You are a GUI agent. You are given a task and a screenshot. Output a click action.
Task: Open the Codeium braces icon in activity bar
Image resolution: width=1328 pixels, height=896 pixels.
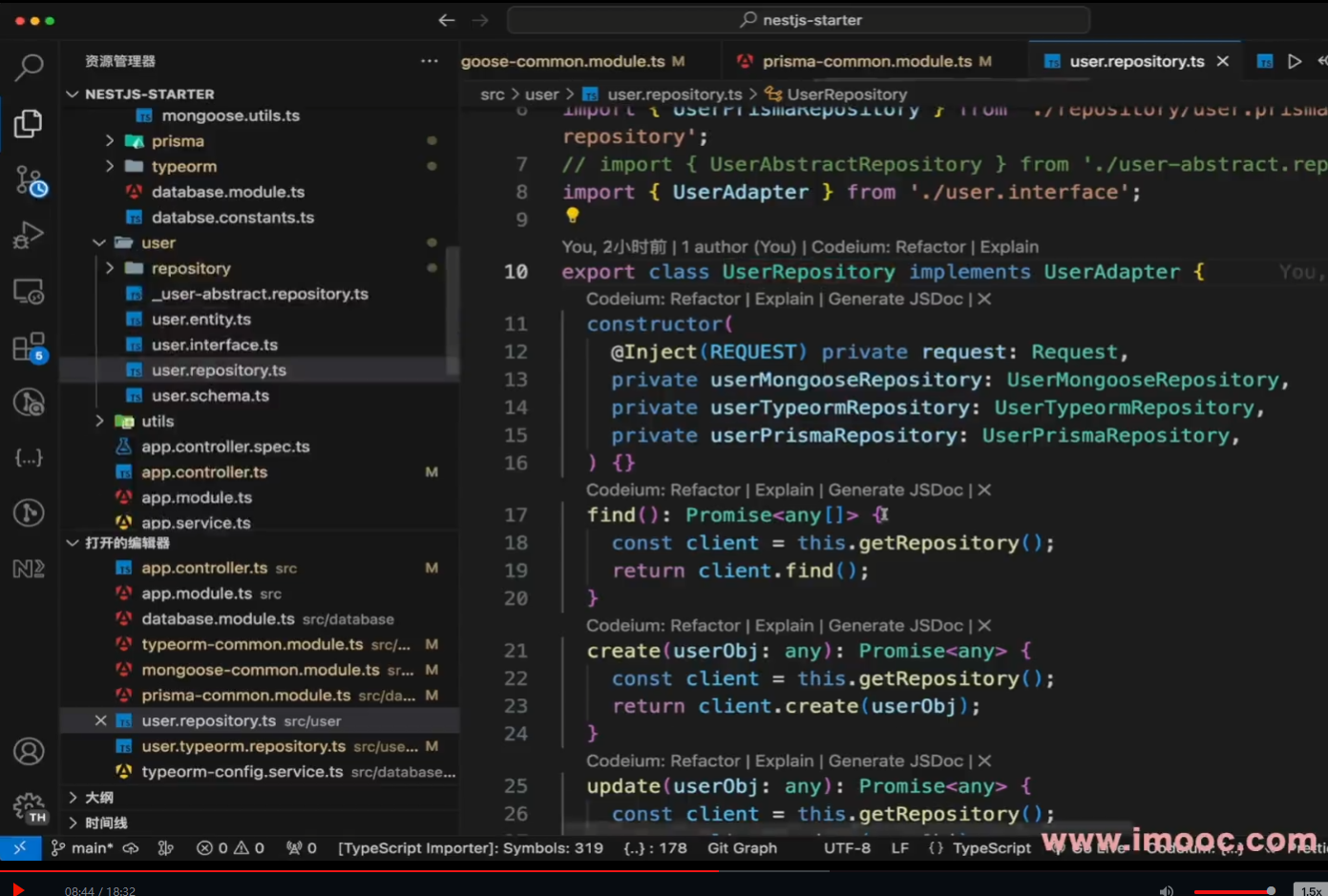coord(29,457)
